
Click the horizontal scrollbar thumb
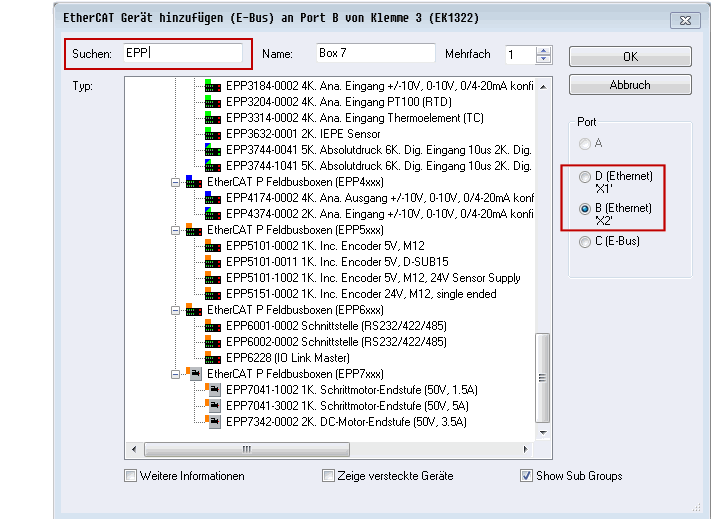click(x=247, y=449)
